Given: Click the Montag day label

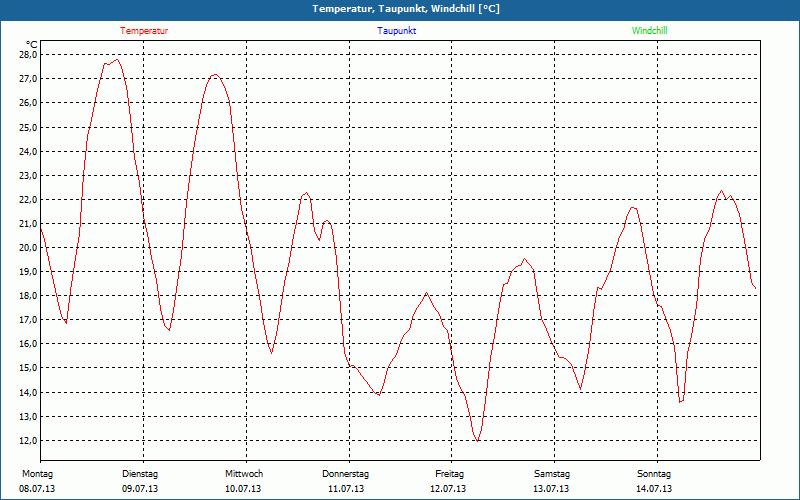Looking at the screenshot, I should (x=37, y=474).
